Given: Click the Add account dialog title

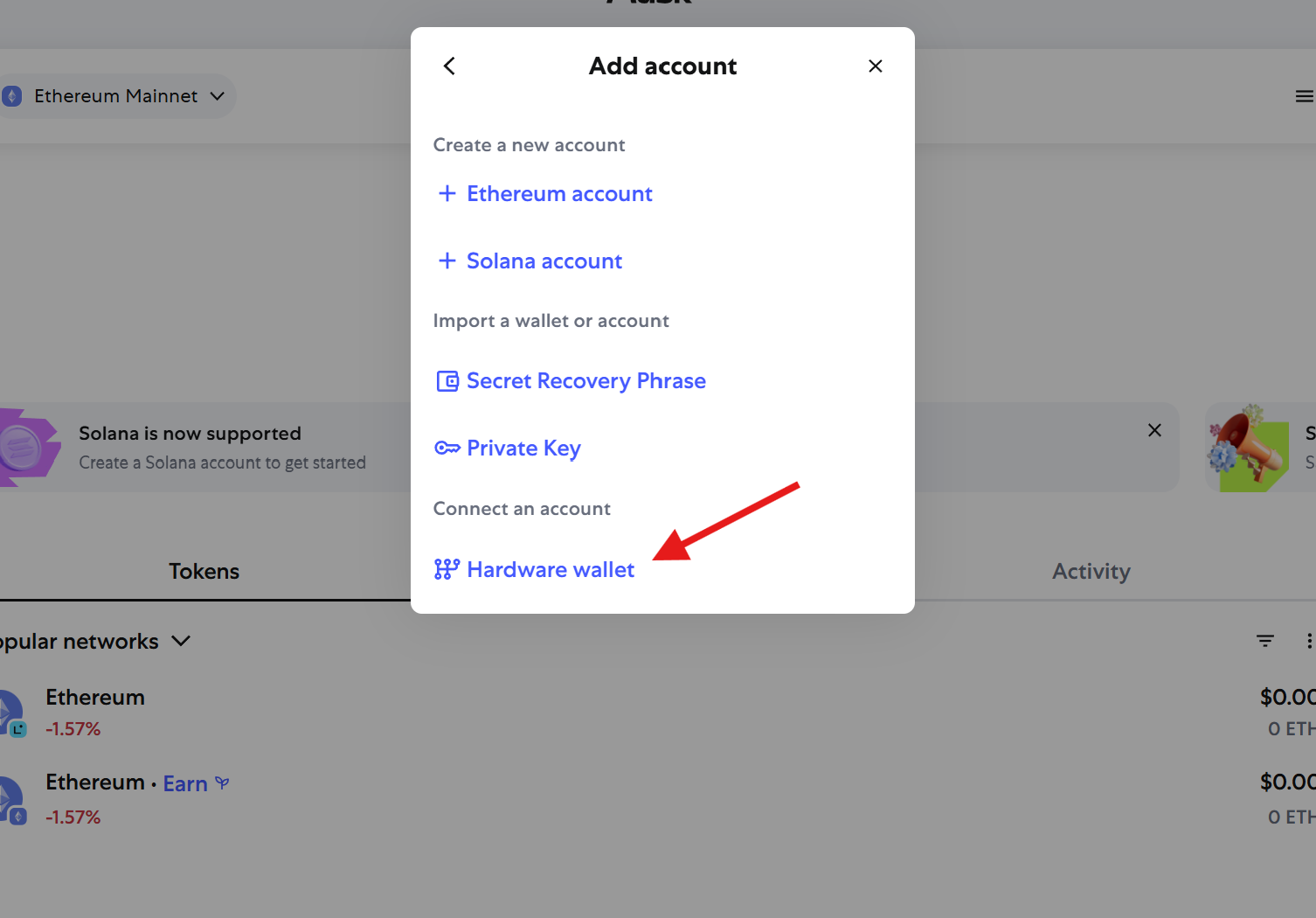Looking at the screenshot, I should 662,66.
